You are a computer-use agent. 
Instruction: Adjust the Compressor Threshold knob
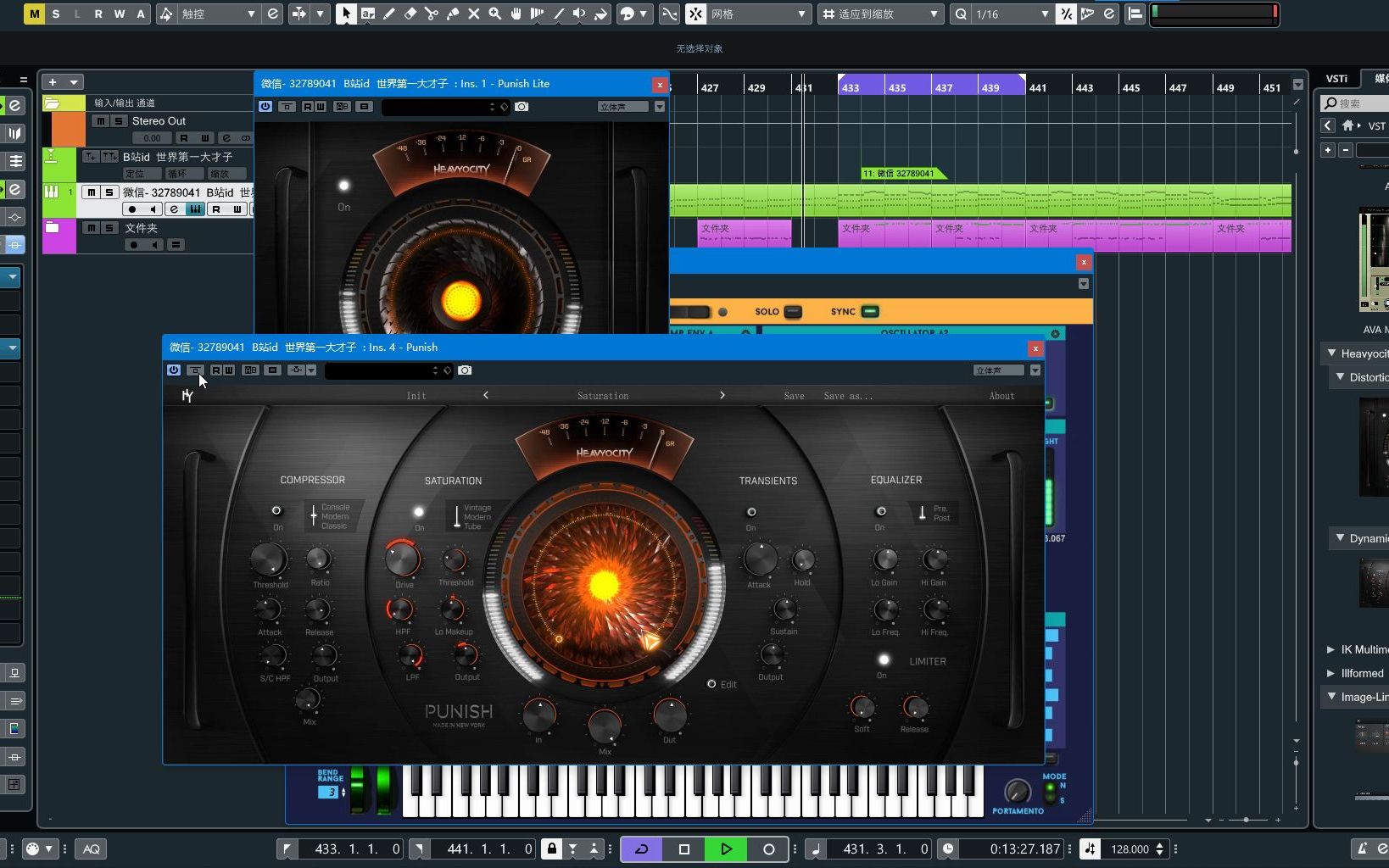(269, 559)
